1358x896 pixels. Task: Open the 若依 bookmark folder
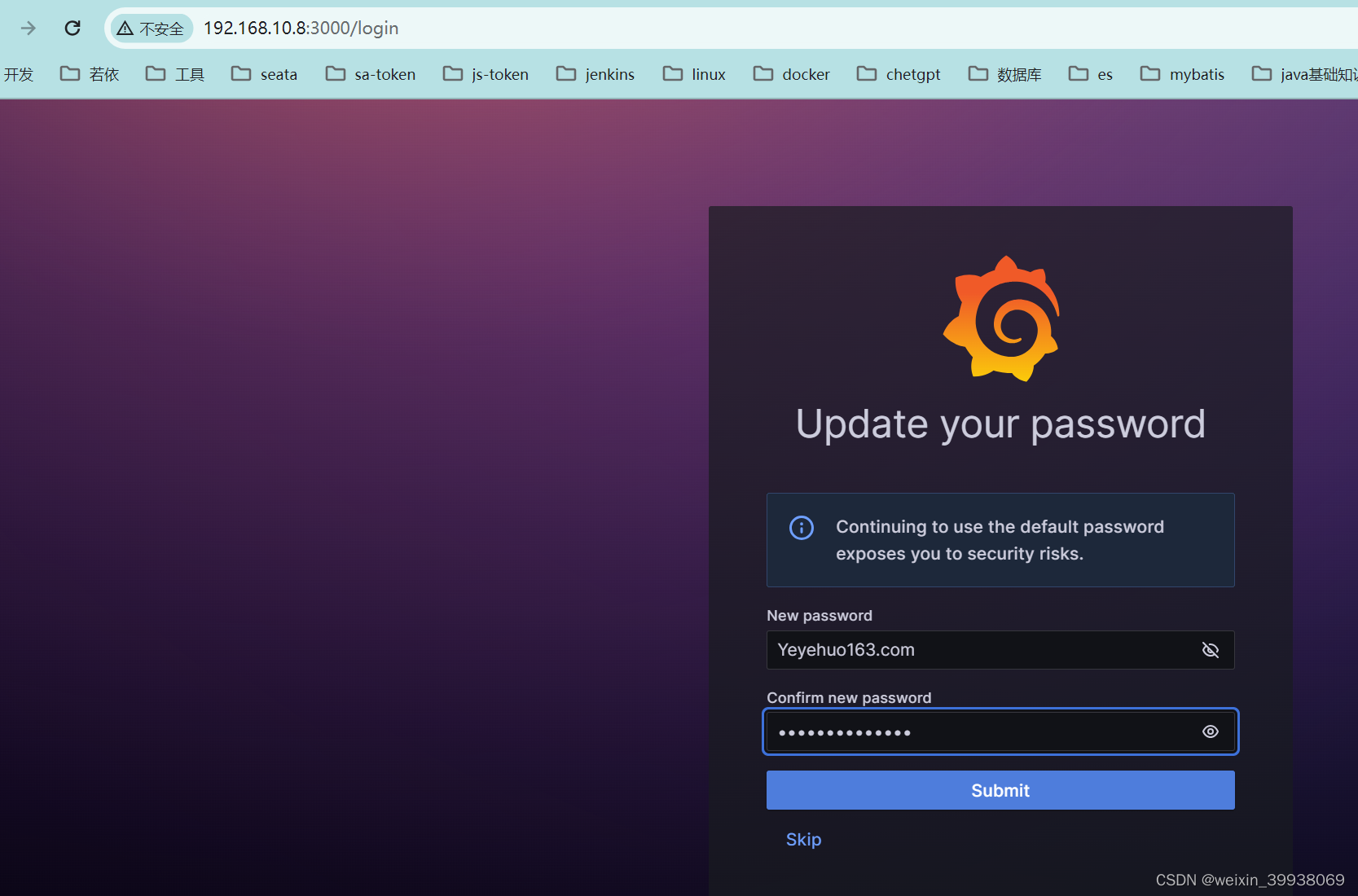click(90, 74)
